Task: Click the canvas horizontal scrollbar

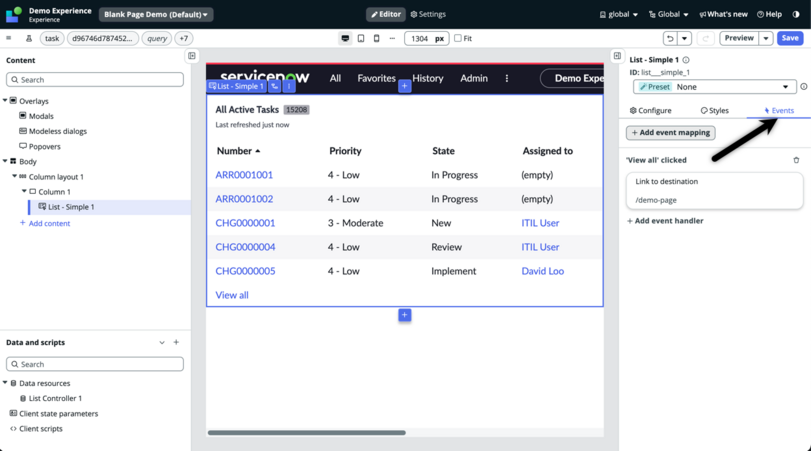Action: coord(306,433)
